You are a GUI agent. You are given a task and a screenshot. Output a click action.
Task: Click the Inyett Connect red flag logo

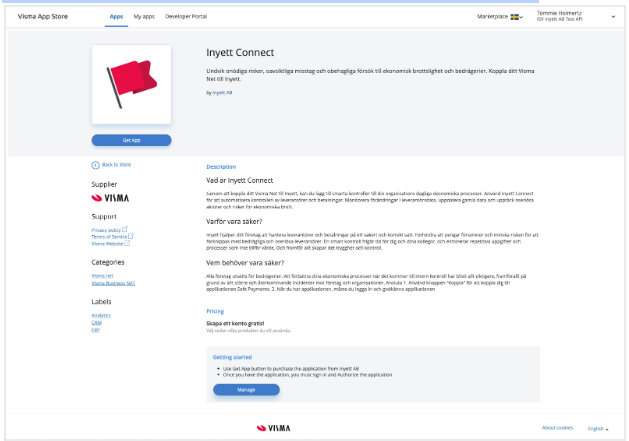[x=132, y=84]
